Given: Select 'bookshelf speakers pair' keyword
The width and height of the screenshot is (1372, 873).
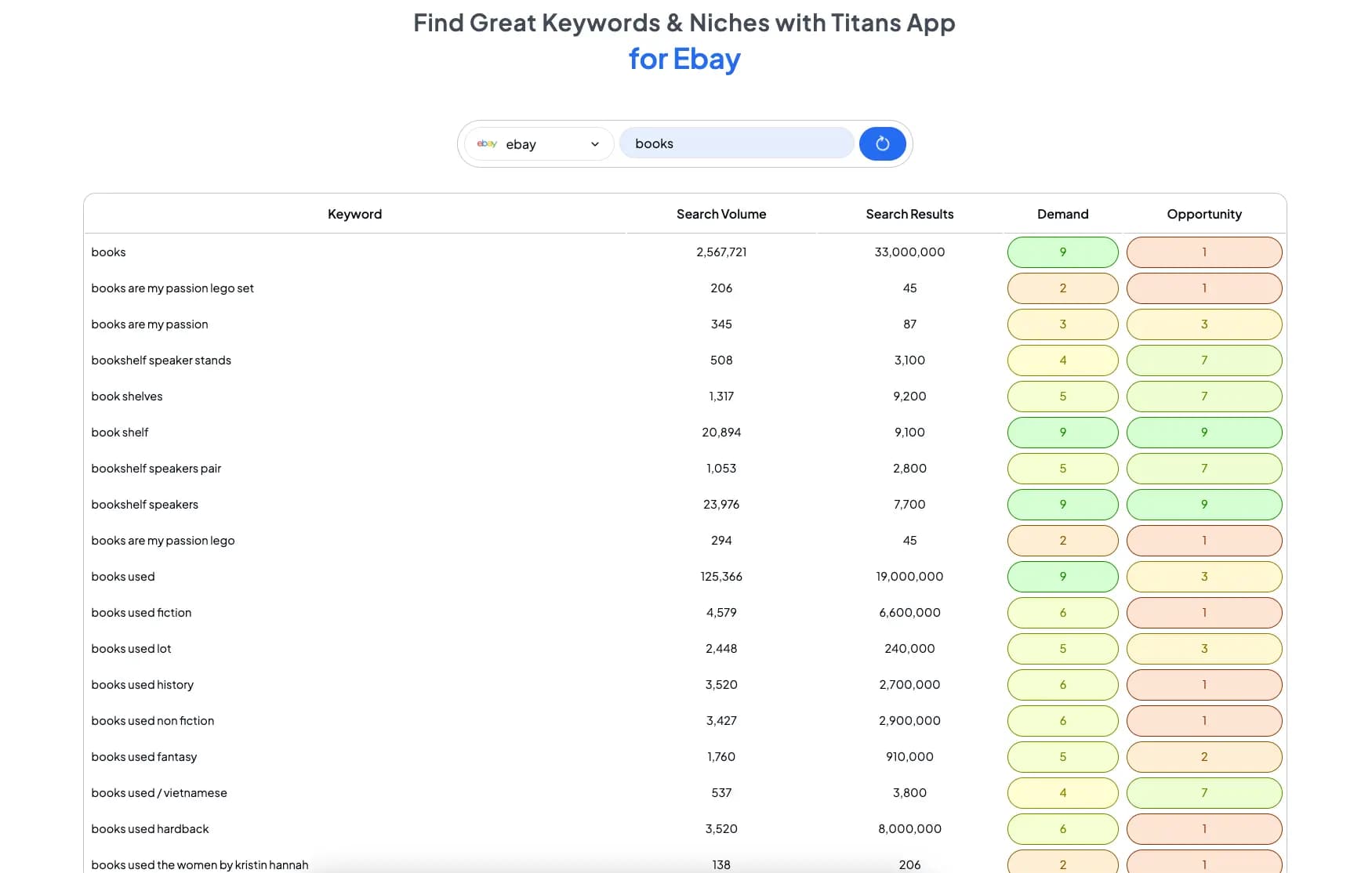Looking at the screenshot, I should coord(156,468).
